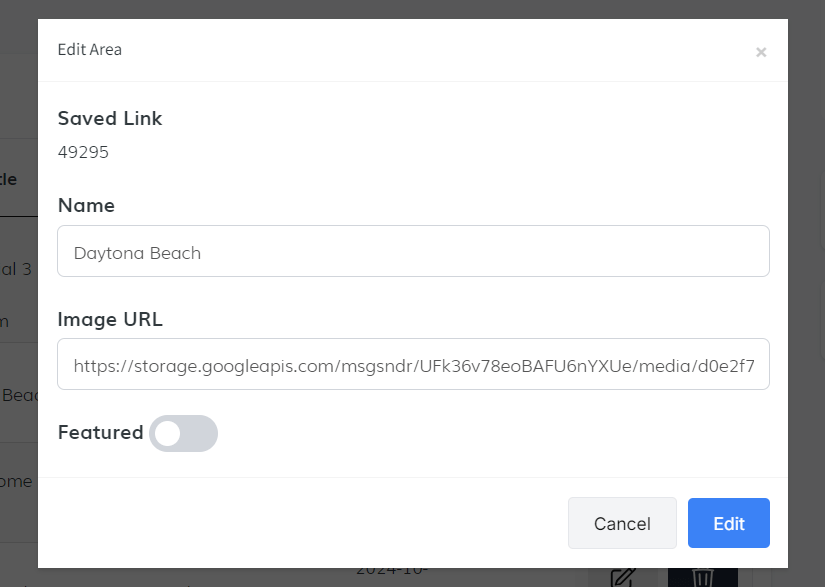Toggle the Featured switch

pyautogui.click(x=183, y=433)
